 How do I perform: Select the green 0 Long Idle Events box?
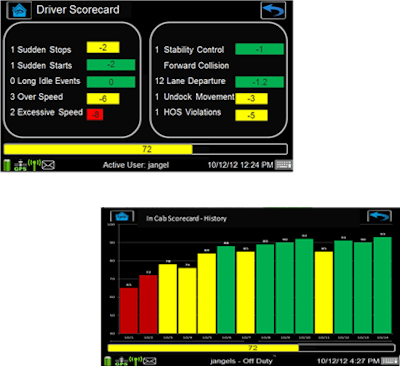pos(111,82)
